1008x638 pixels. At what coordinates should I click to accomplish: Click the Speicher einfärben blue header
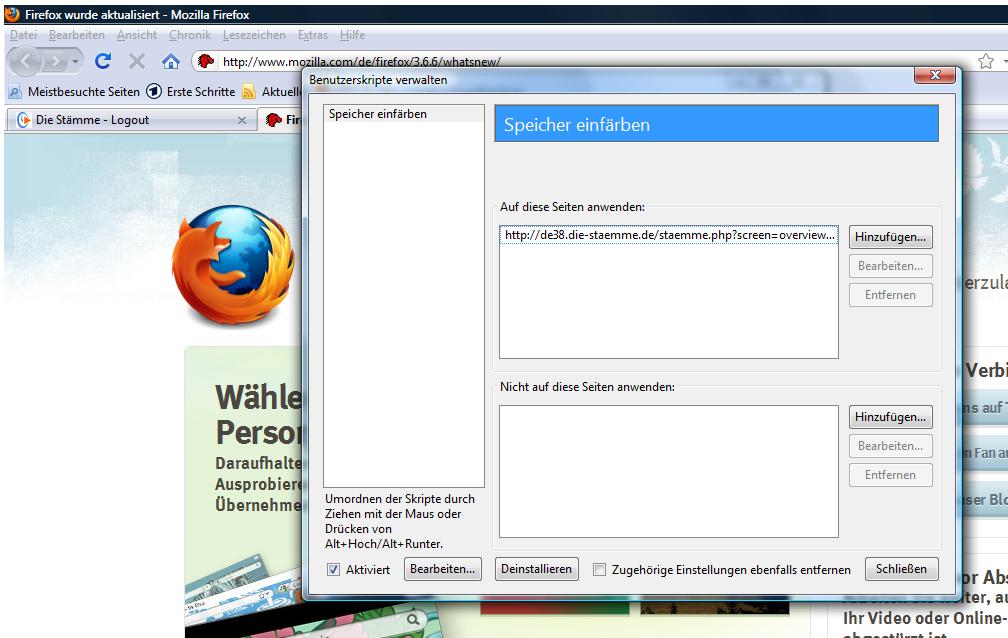point(716,124)
